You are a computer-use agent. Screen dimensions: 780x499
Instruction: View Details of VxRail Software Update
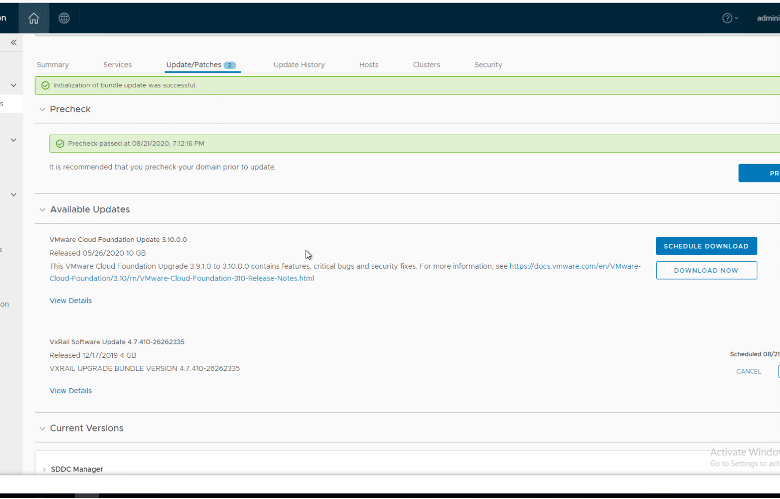[x=71, y=391]
